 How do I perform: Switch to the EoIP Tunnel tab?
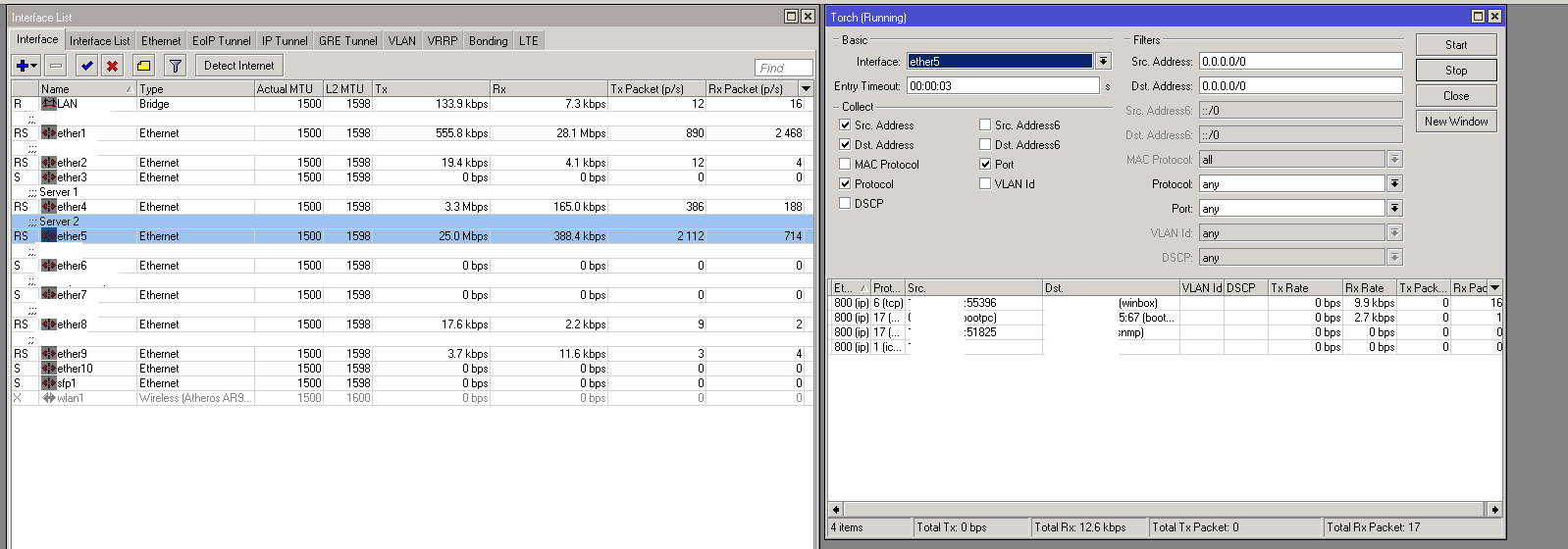(221, 41)
